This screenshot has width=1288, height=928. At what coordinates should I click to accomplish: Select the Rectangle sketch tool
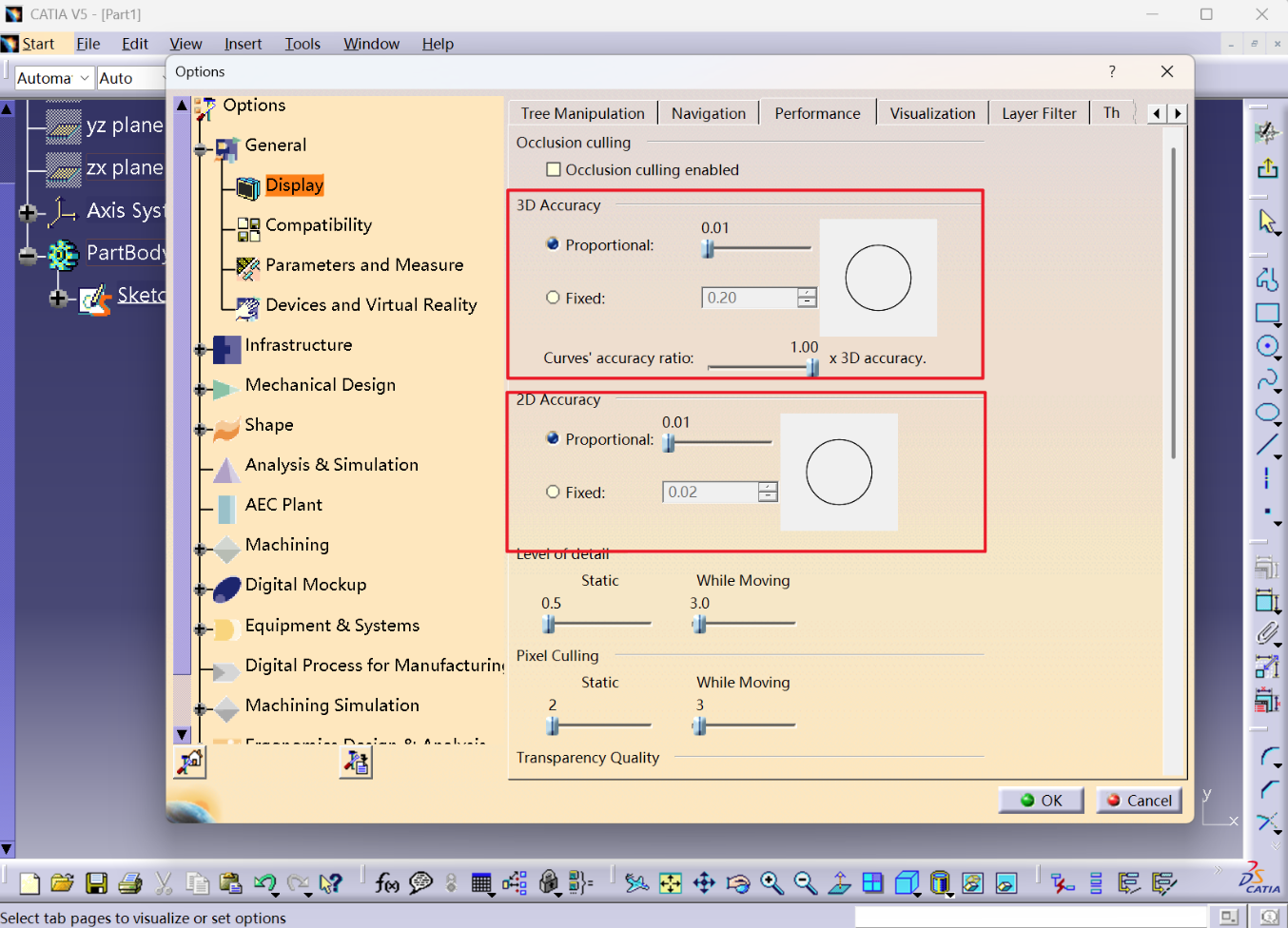click(1267, 313)
